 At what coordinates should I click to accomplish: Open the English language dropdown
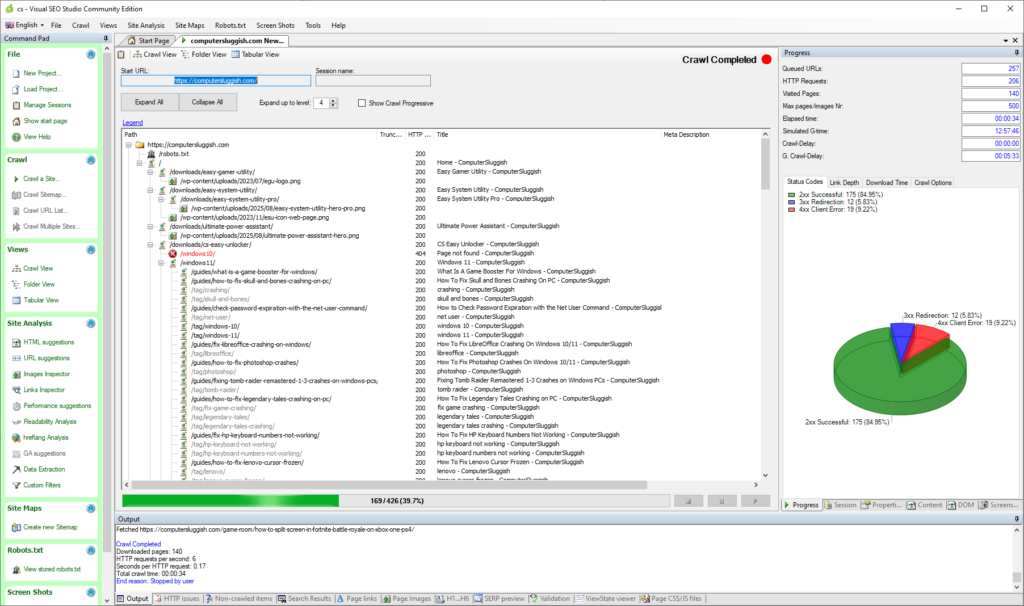tap(25, 25)
